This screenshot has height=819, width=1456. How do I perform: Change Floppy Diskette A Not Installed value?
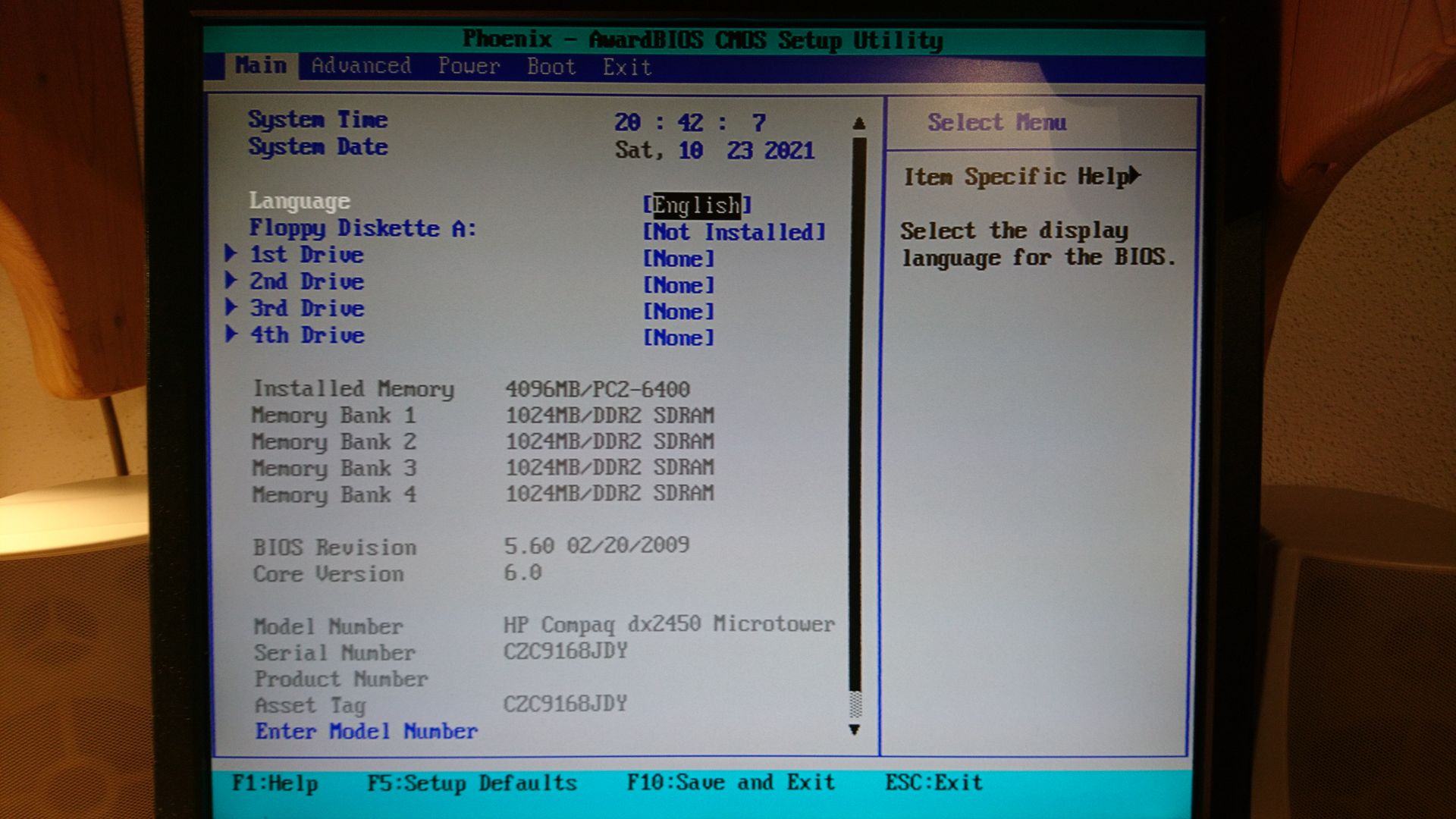point(733,232)
